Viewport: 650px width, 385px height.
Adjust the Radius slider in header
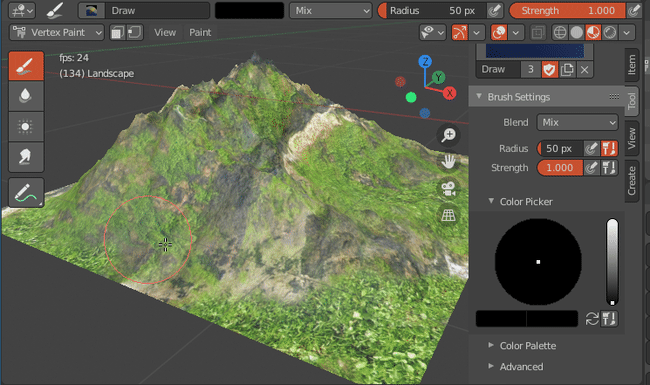point(431,10)
